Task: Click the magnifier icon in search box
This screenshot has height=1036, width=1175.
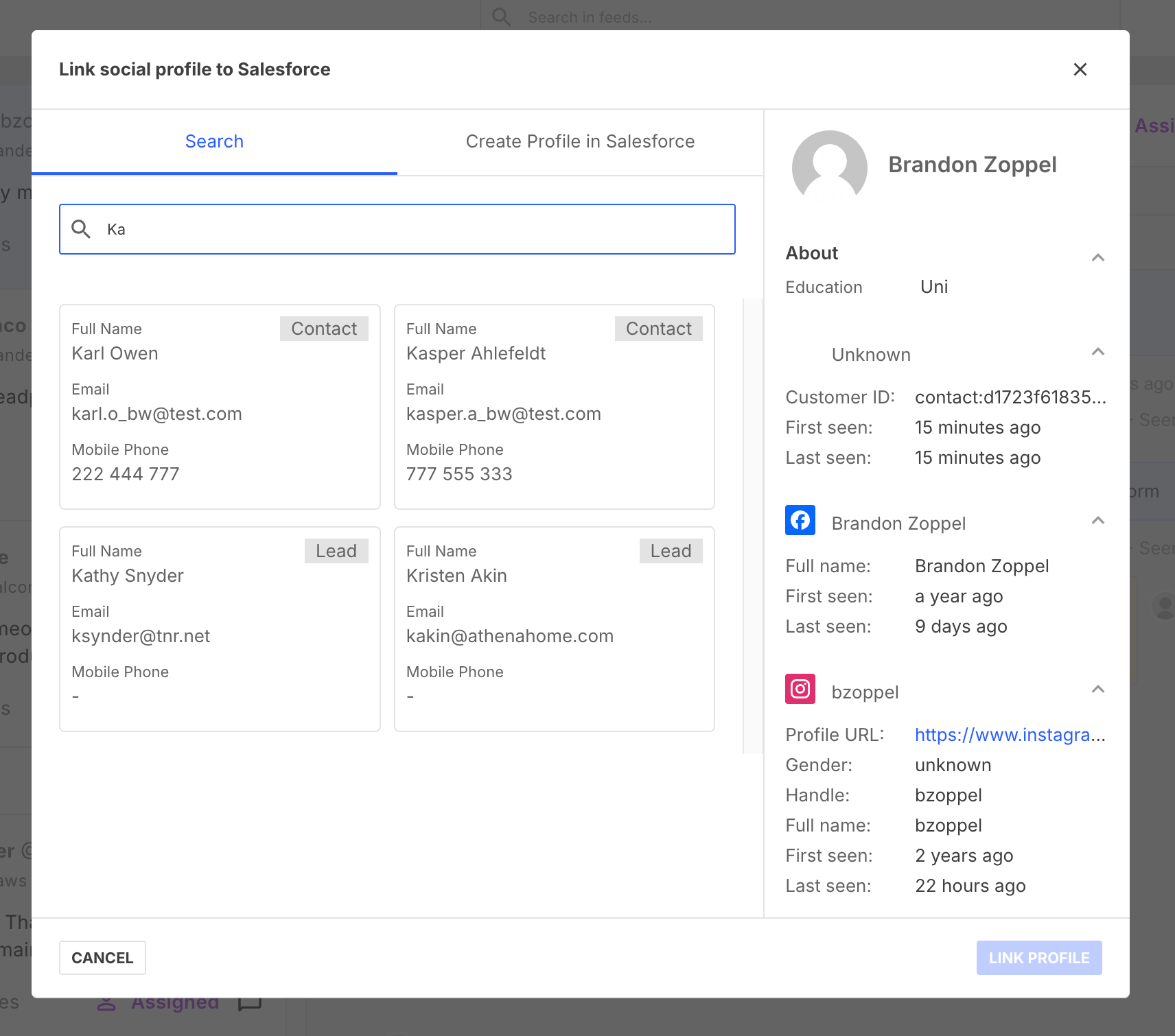Action: click(x=81, y=229)
